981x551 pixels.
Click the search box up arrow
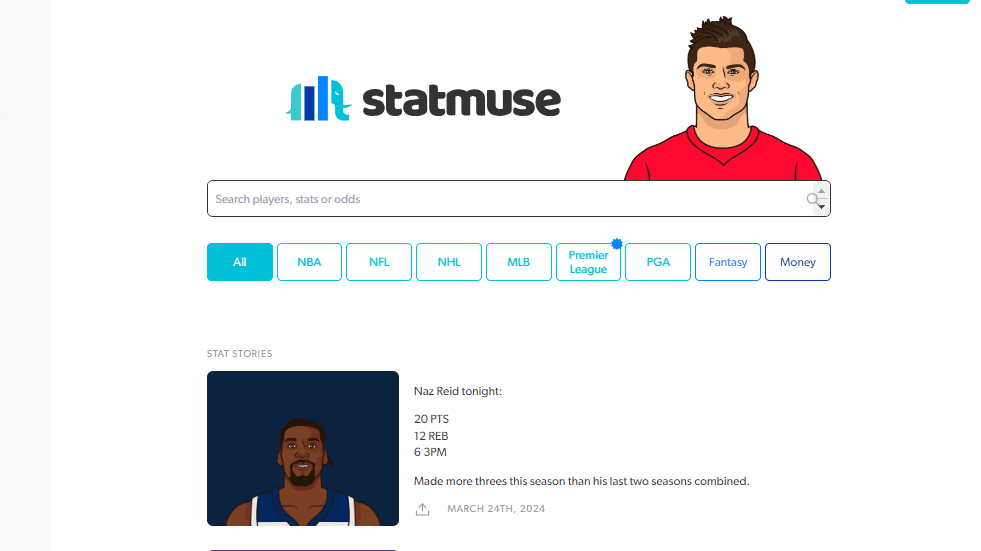click(821, 191)
